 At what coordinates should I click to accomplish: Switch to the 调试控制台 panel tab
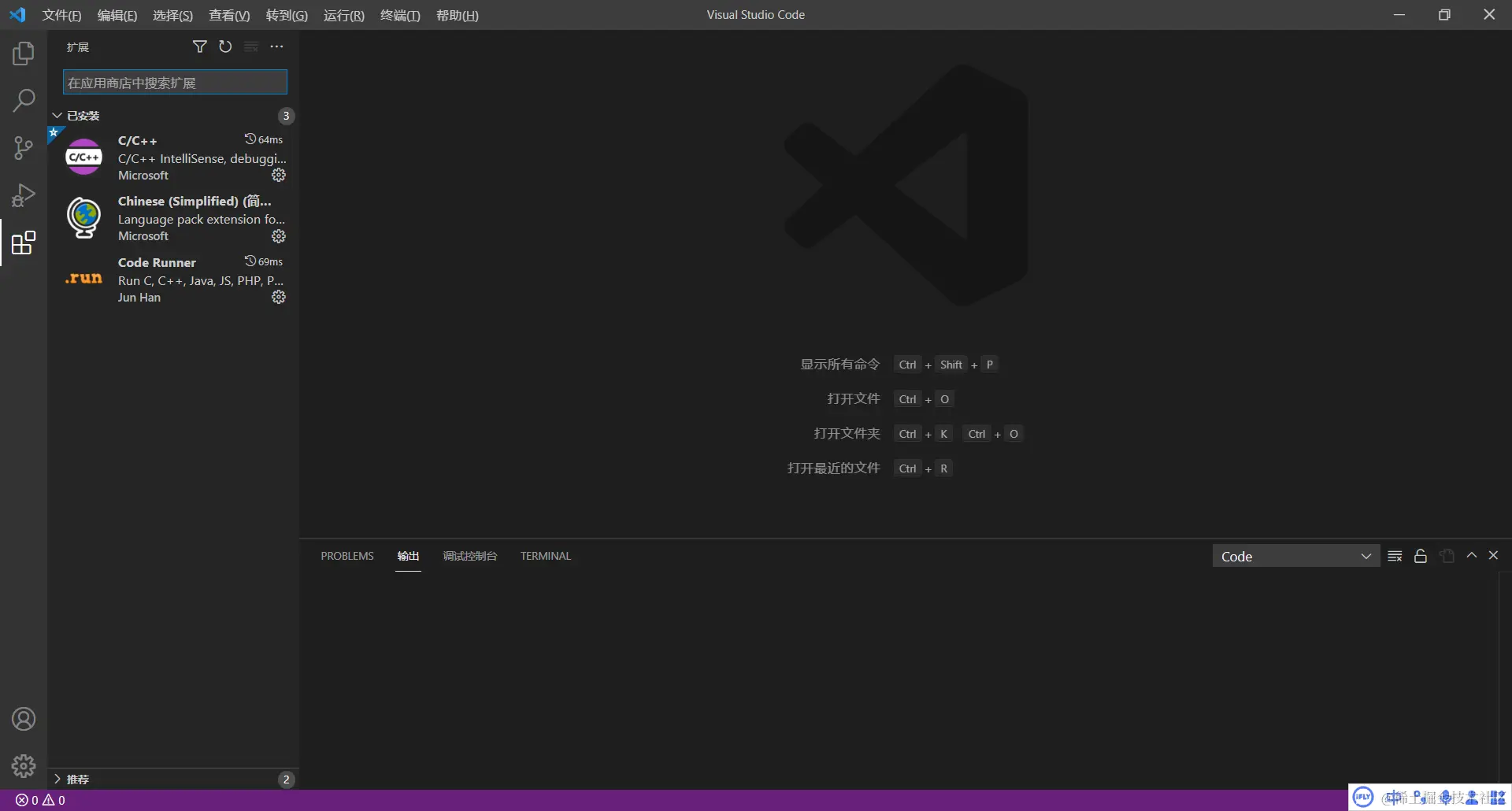pyautogui.click(x=470, y=556)
